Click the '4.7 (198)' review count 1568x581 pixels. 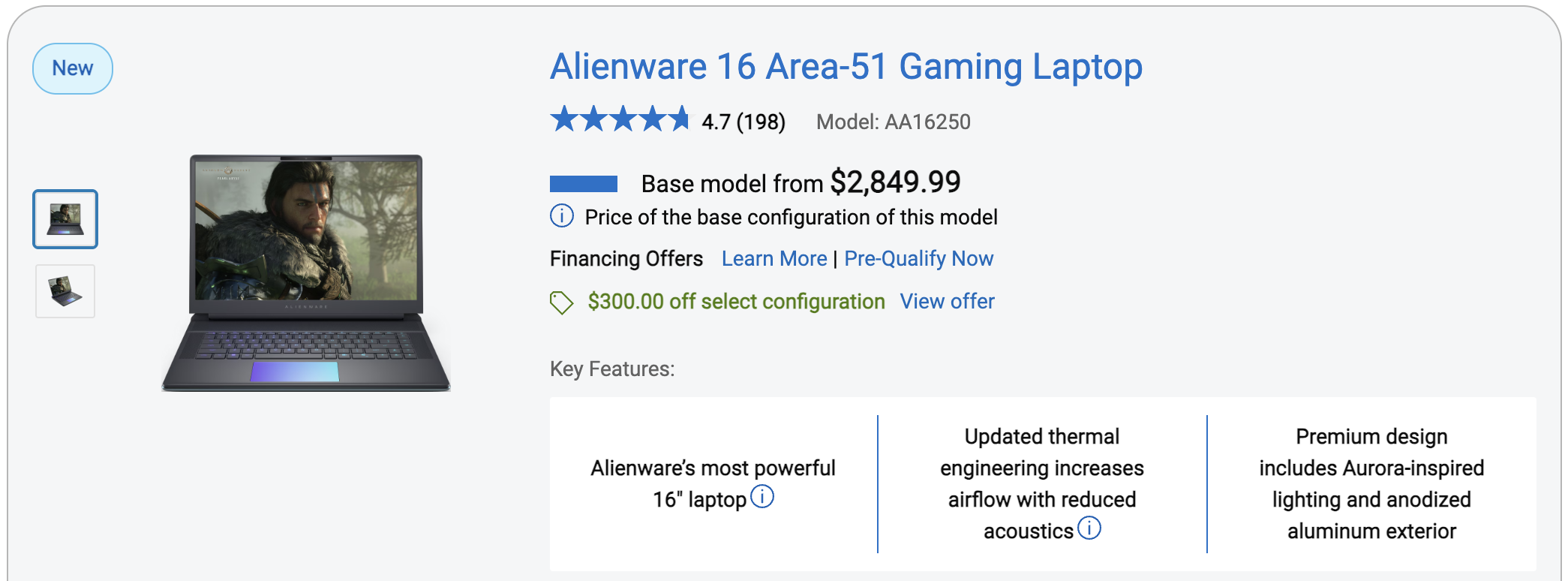[x=743, y=122]
